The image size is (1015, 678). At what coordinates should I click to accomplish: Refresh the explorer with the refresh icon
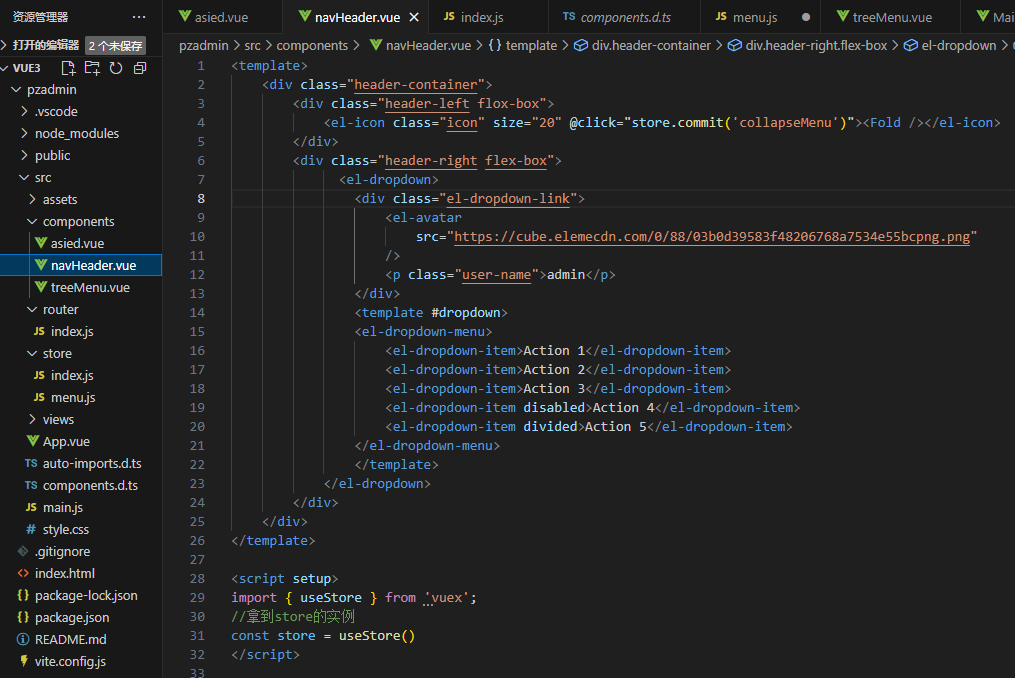coord(116,68)
